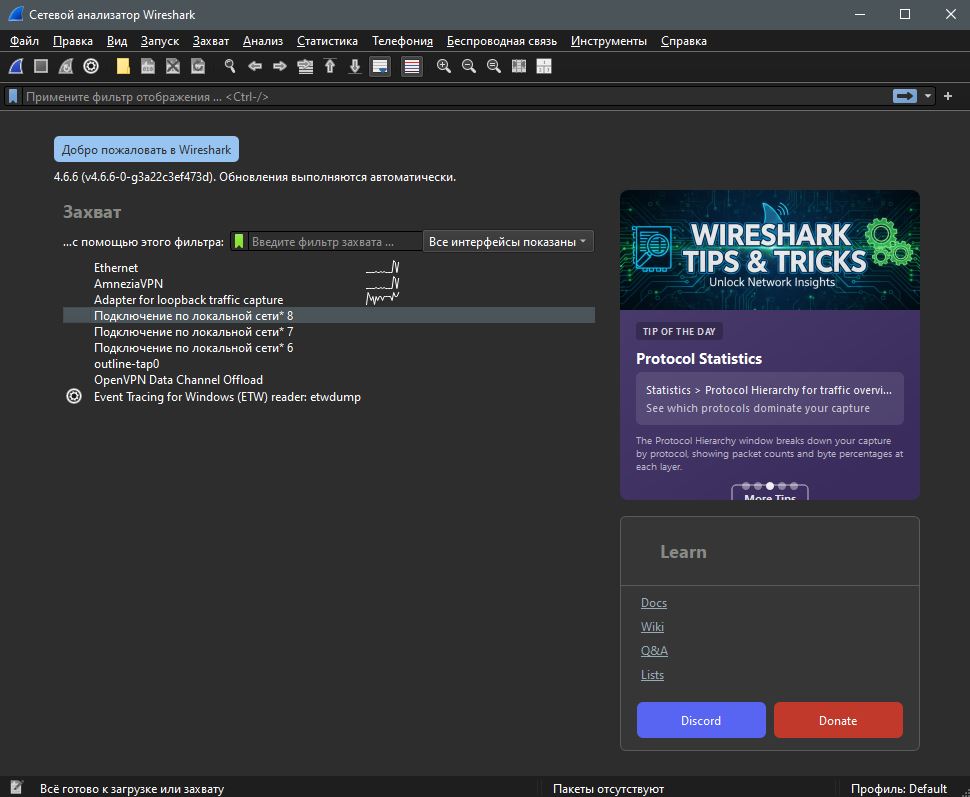Click the 'Добро пожаловать в Wireshark' button
The image size is (970, 797).
pos(147,150)
